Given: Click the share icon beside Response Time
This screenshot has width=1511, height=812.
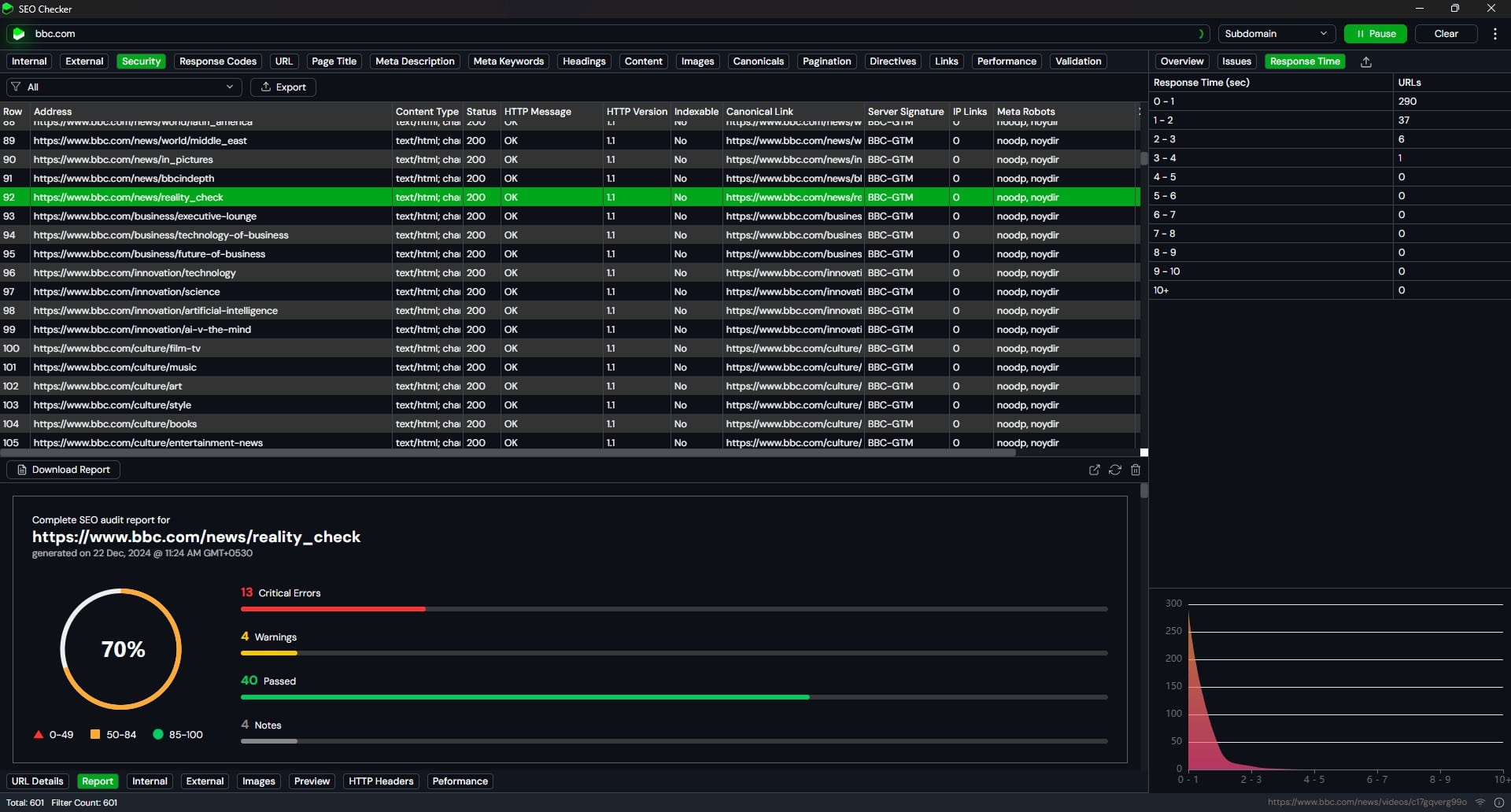Looking at the screenshot, I should (x=1366, y=62).
